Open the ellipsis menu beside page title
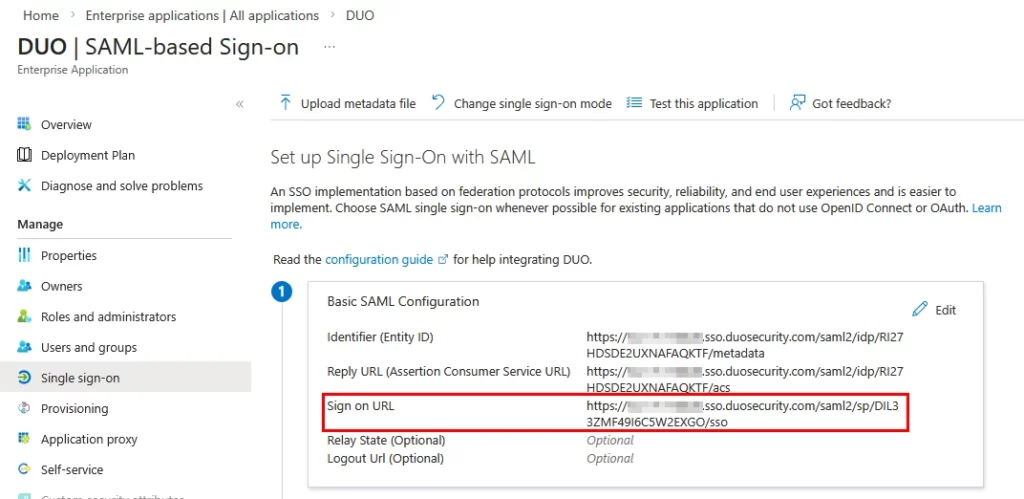1024x499 pixels. [329, 47]
